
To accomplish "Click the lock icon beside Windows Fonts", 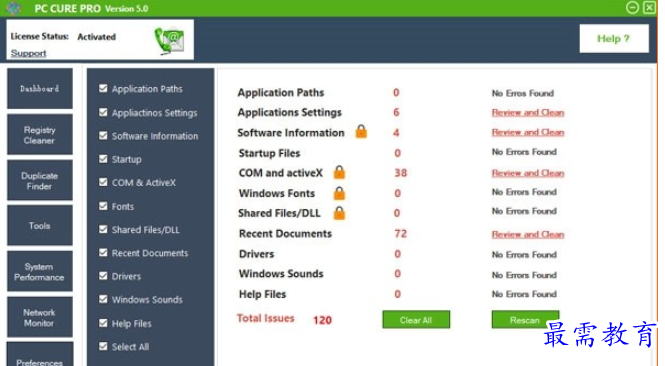I will tap(339, 193).
